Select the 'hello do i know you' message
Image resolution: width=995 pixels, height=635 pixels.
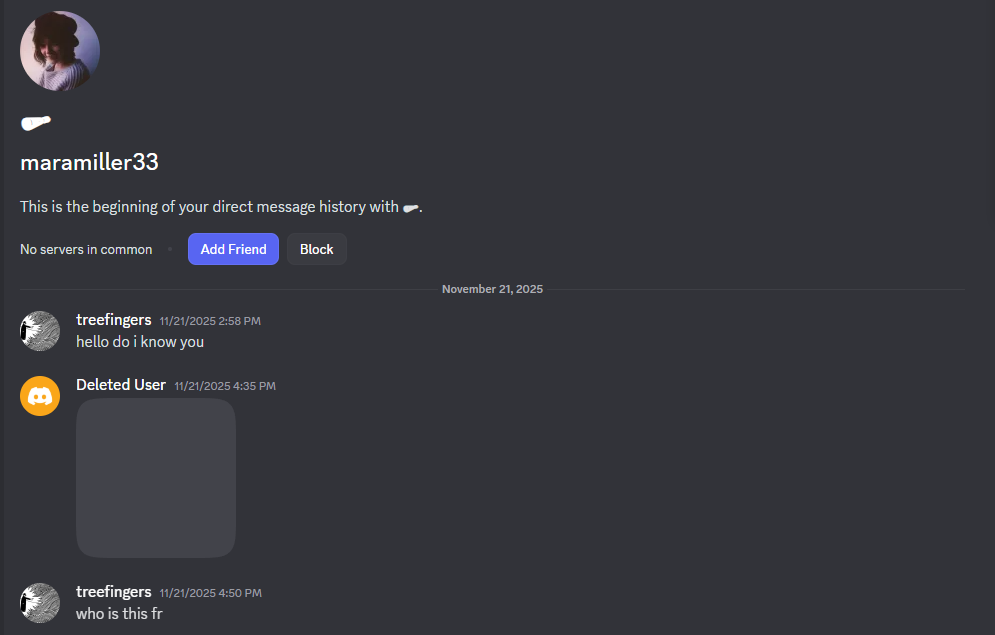point(140,342)
